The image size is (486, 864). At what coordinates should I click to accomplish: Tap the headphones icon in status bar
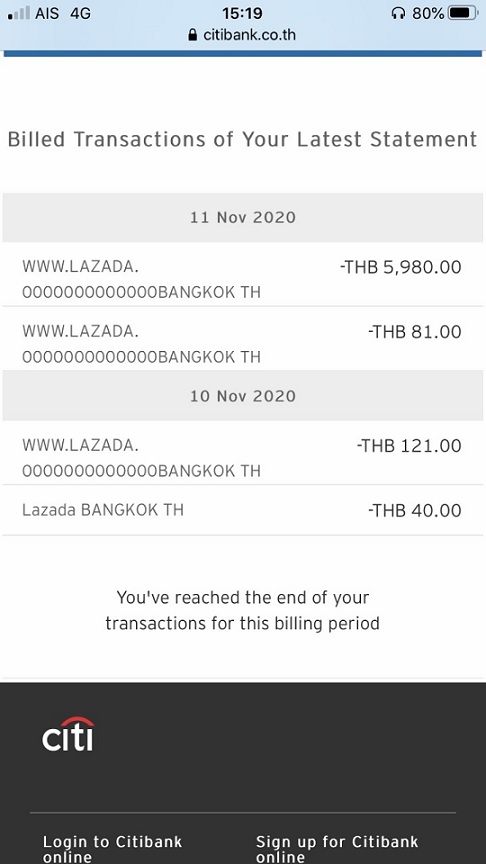coord(398,13)
